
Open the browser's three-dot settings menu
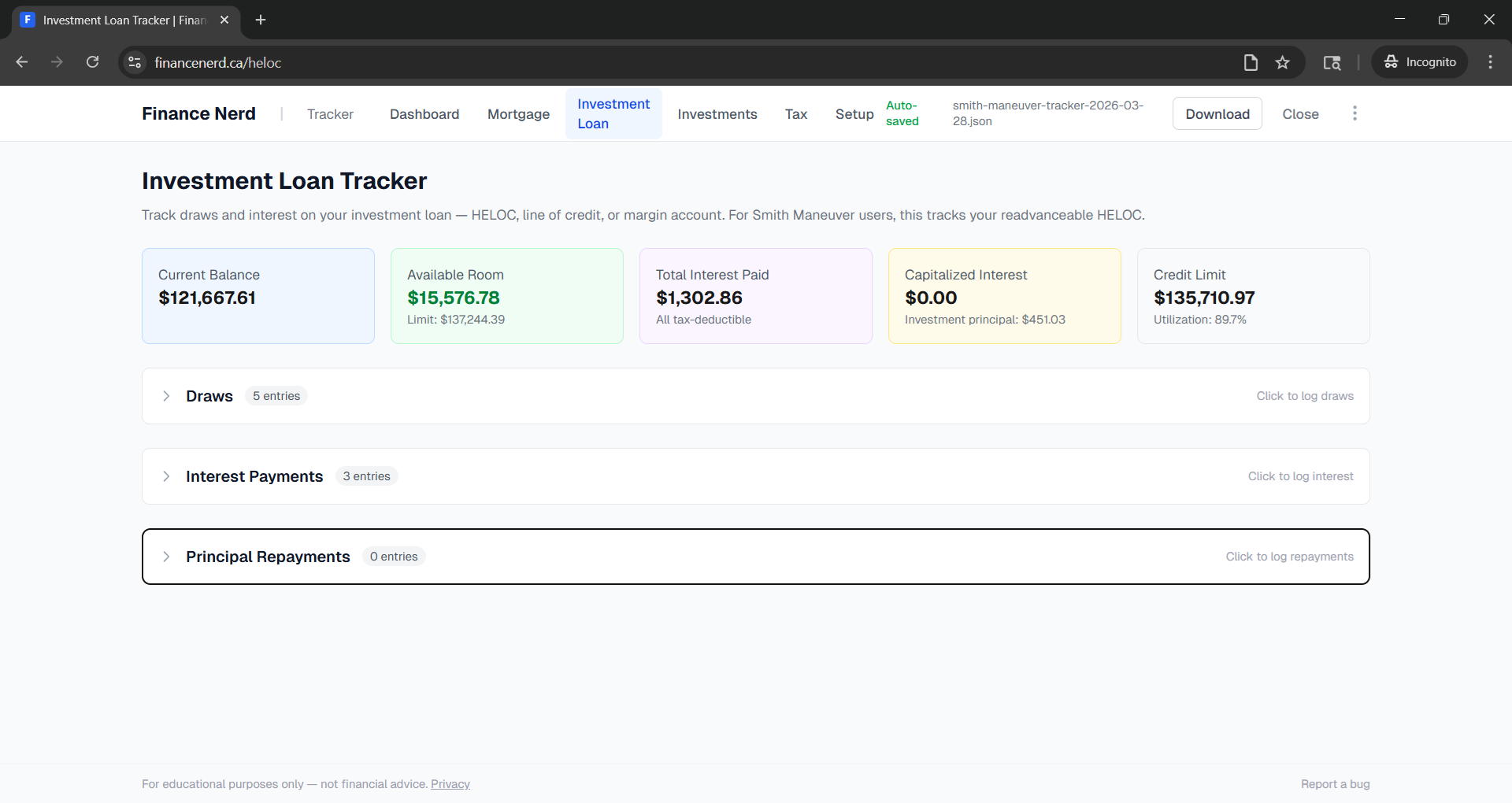click(x=1490, y=61)
